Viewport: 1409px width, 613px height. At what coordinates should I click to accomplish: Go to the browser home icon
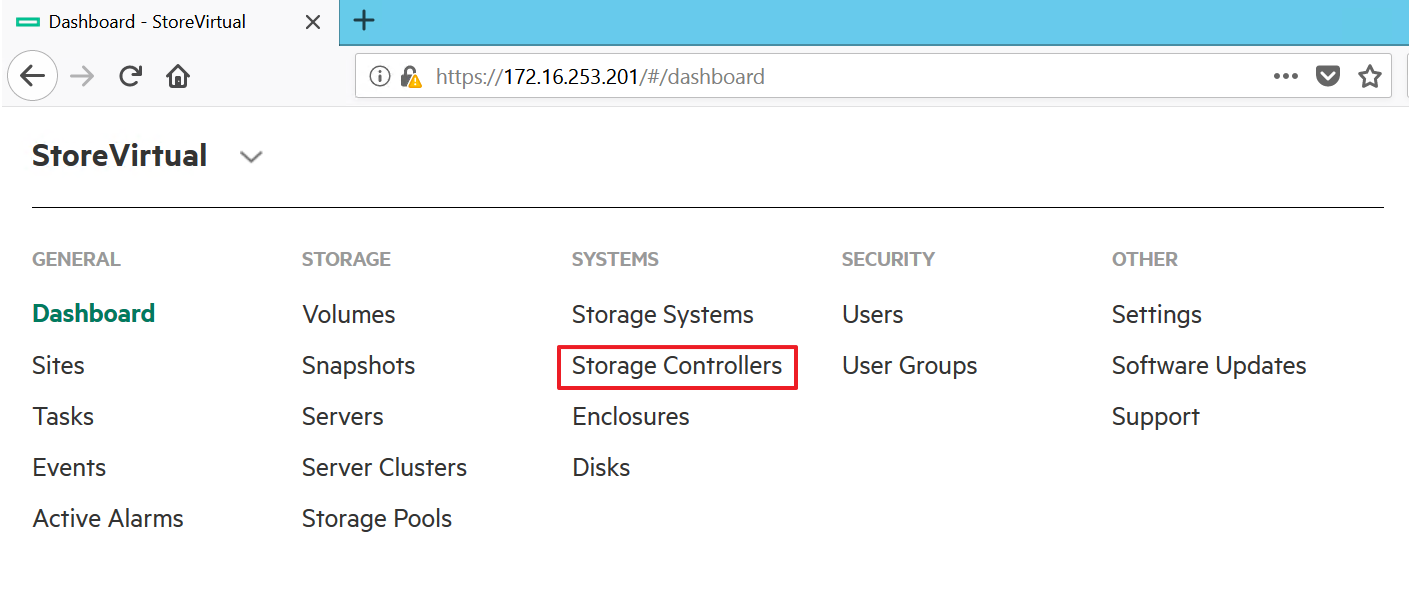tap(178, 76)
